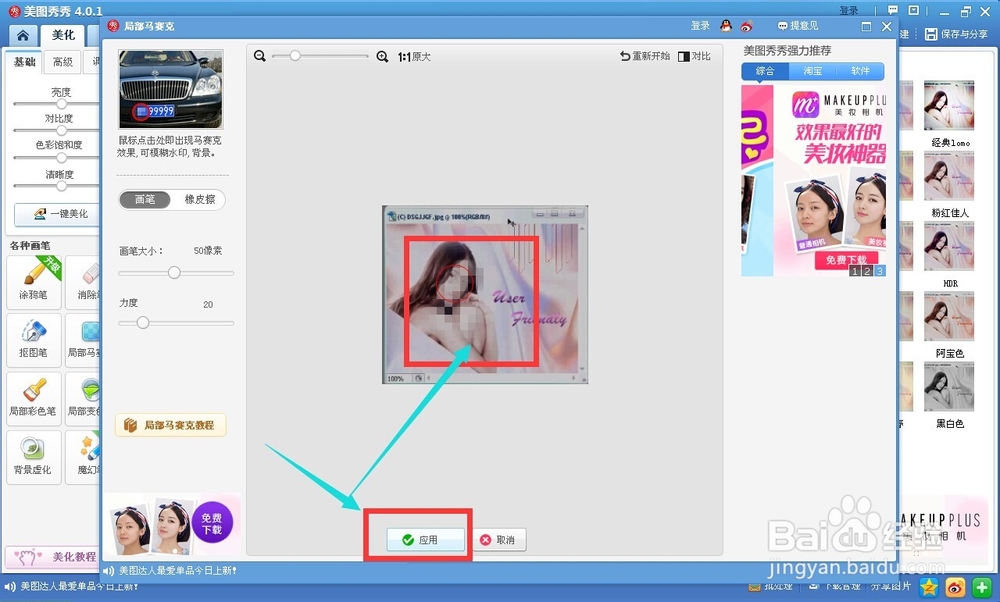This screenshot has width=1000, height=602.
Task: Select the 高级 sub-tab
Action: (x=62, y=62)
